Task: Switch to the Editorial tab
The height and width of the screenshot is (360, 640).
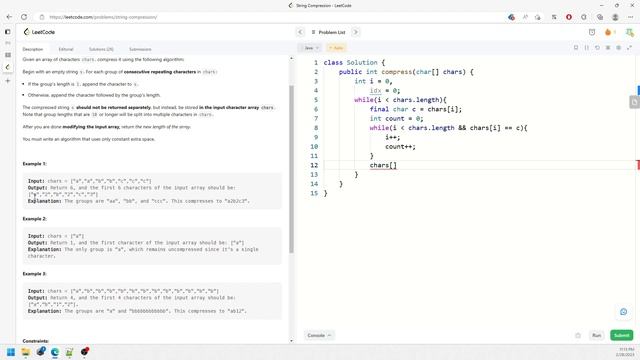Action: (66, 49)
